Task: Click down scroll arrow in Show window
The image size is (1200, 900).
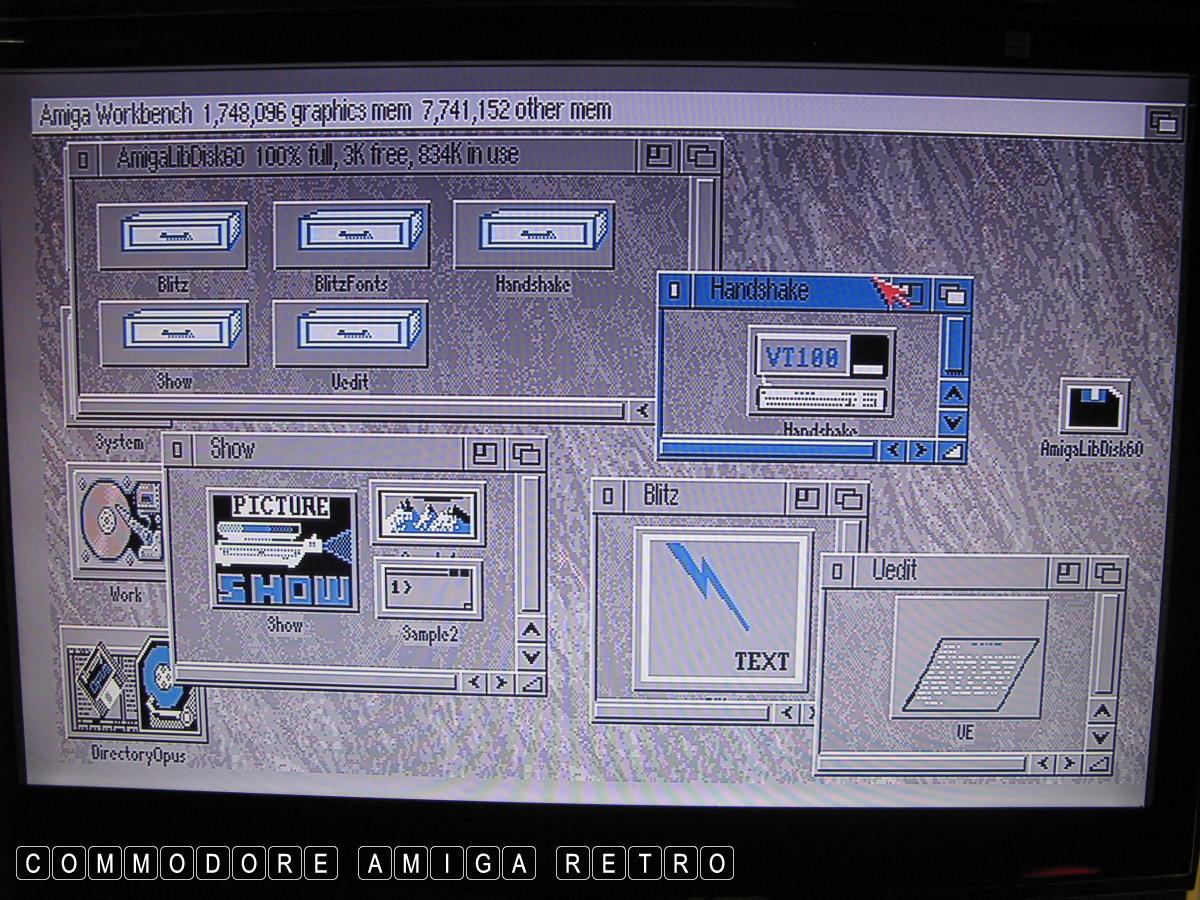Action: coord(531,657)
